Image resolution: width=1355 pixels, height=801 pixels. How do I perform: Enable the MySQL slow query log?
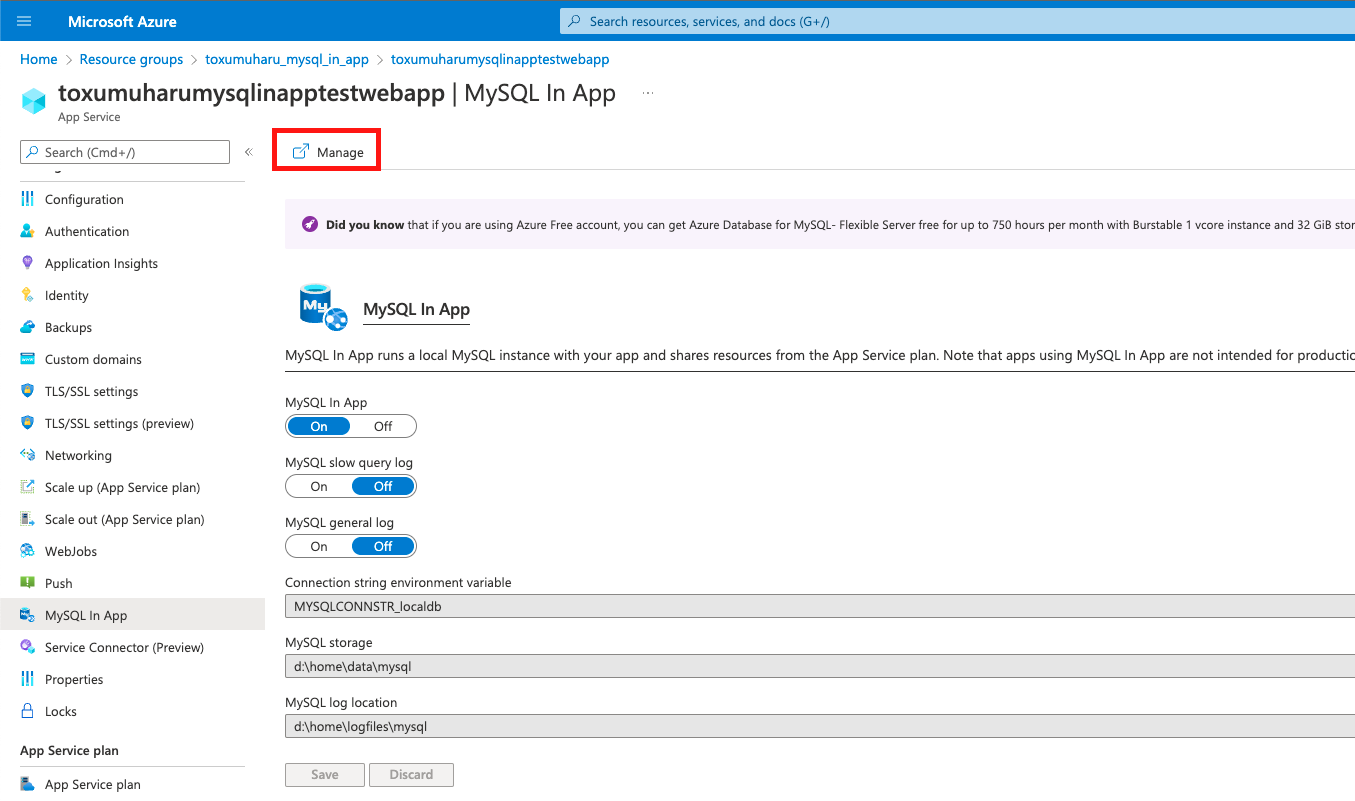click(x=318, y=486)
